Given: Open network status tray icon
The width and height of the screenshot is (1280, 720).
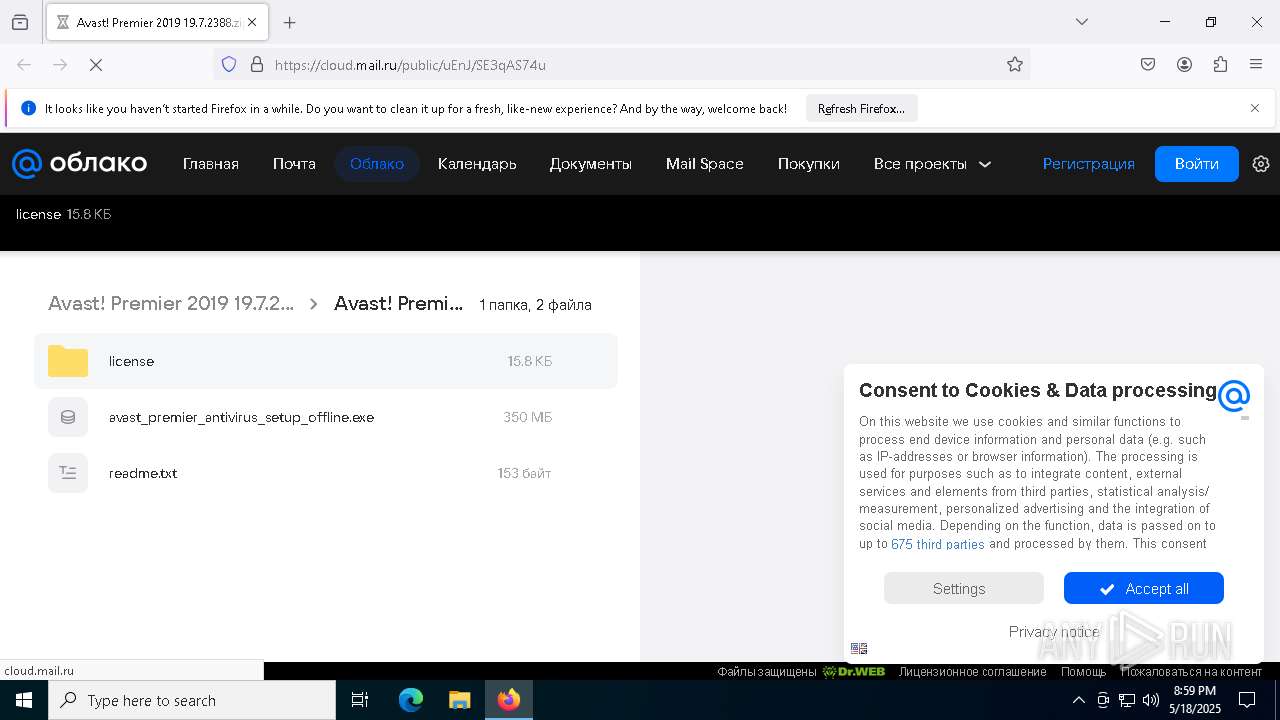Looking at the screenshot, I should tap(1127, 700).
